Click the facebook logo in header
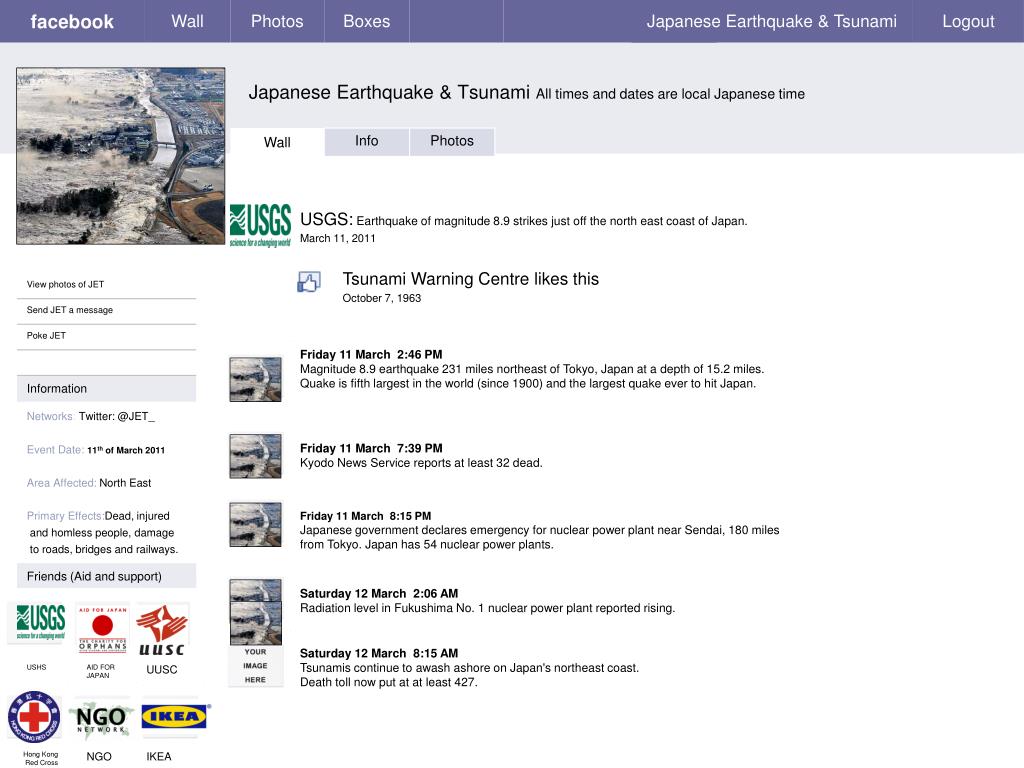 [72, 22]
